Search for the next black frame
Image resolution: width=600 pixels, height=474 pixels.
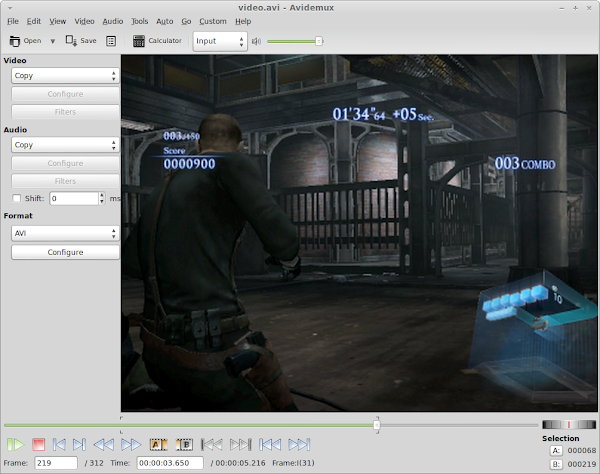coord(240,445)
